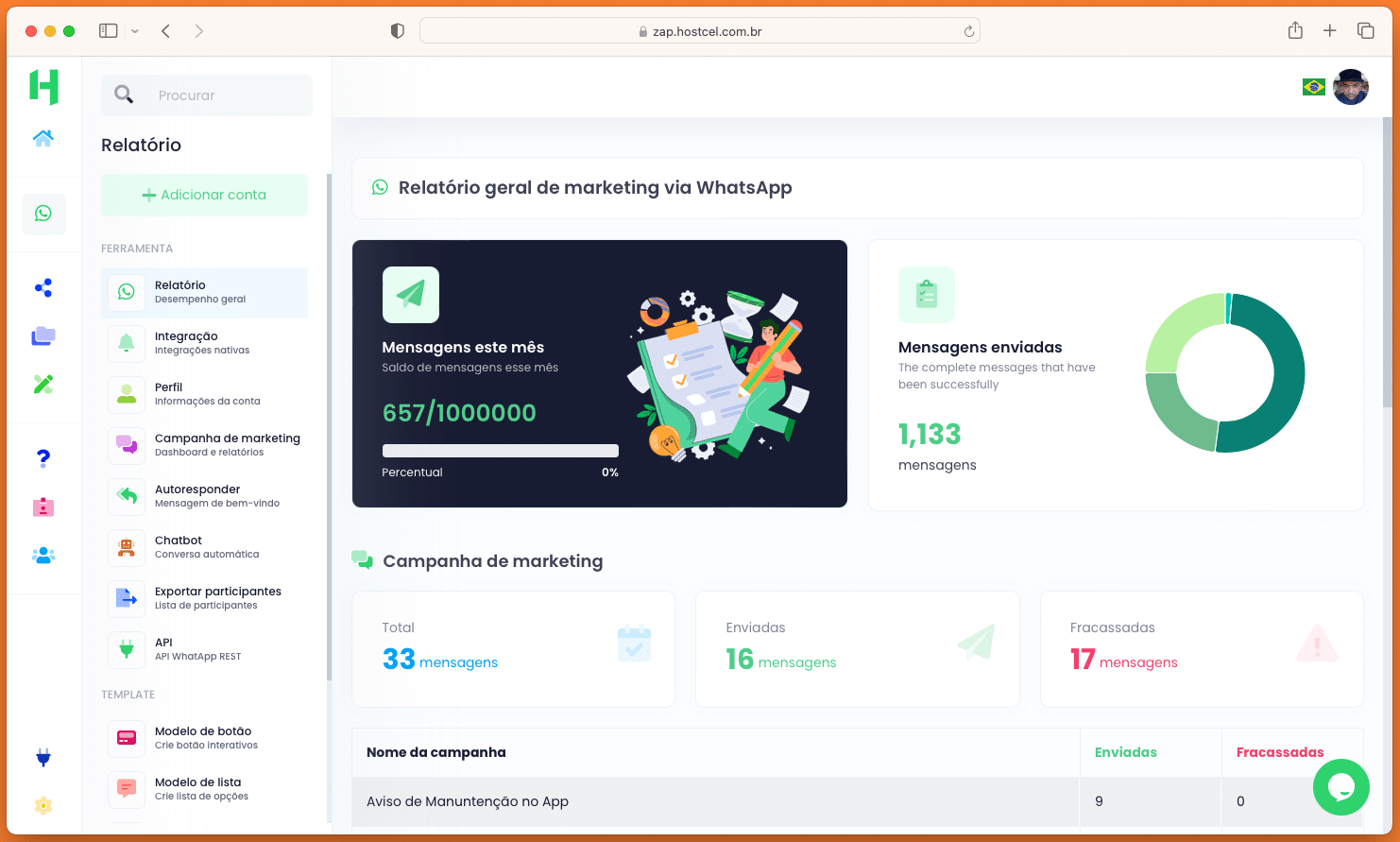
Task: Click the Safari sidebar toggle icon
Action: tap(109, 31)
